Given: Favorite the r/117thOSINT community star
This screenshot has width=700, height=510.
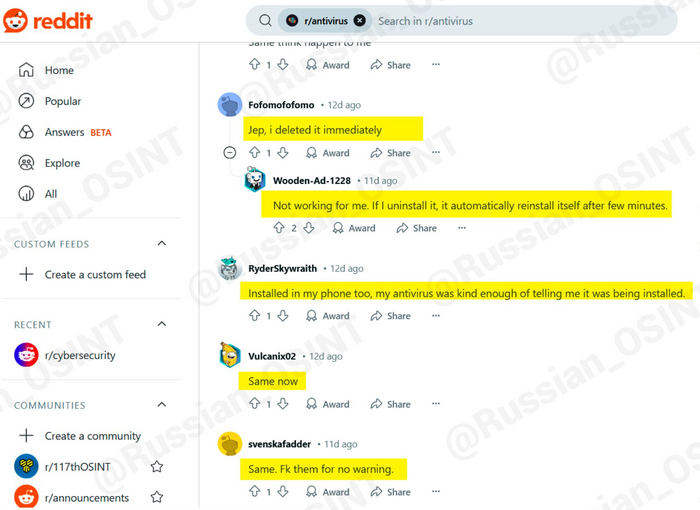Looking at the screenshot, I should point(157,467).
